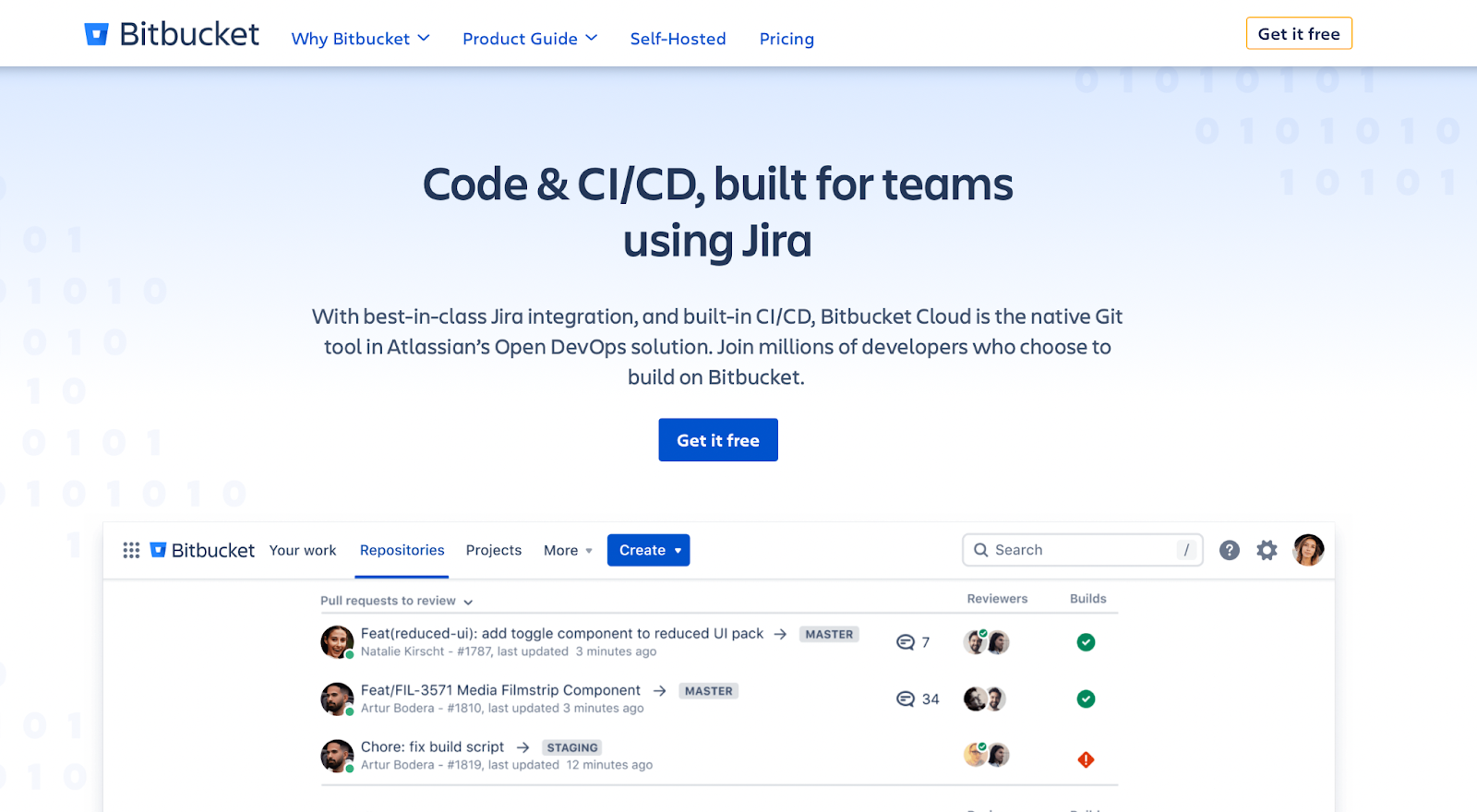The image size is (1477, 812).
Task: Open the app switcher grid icon
Action: (x=131, y=550)
